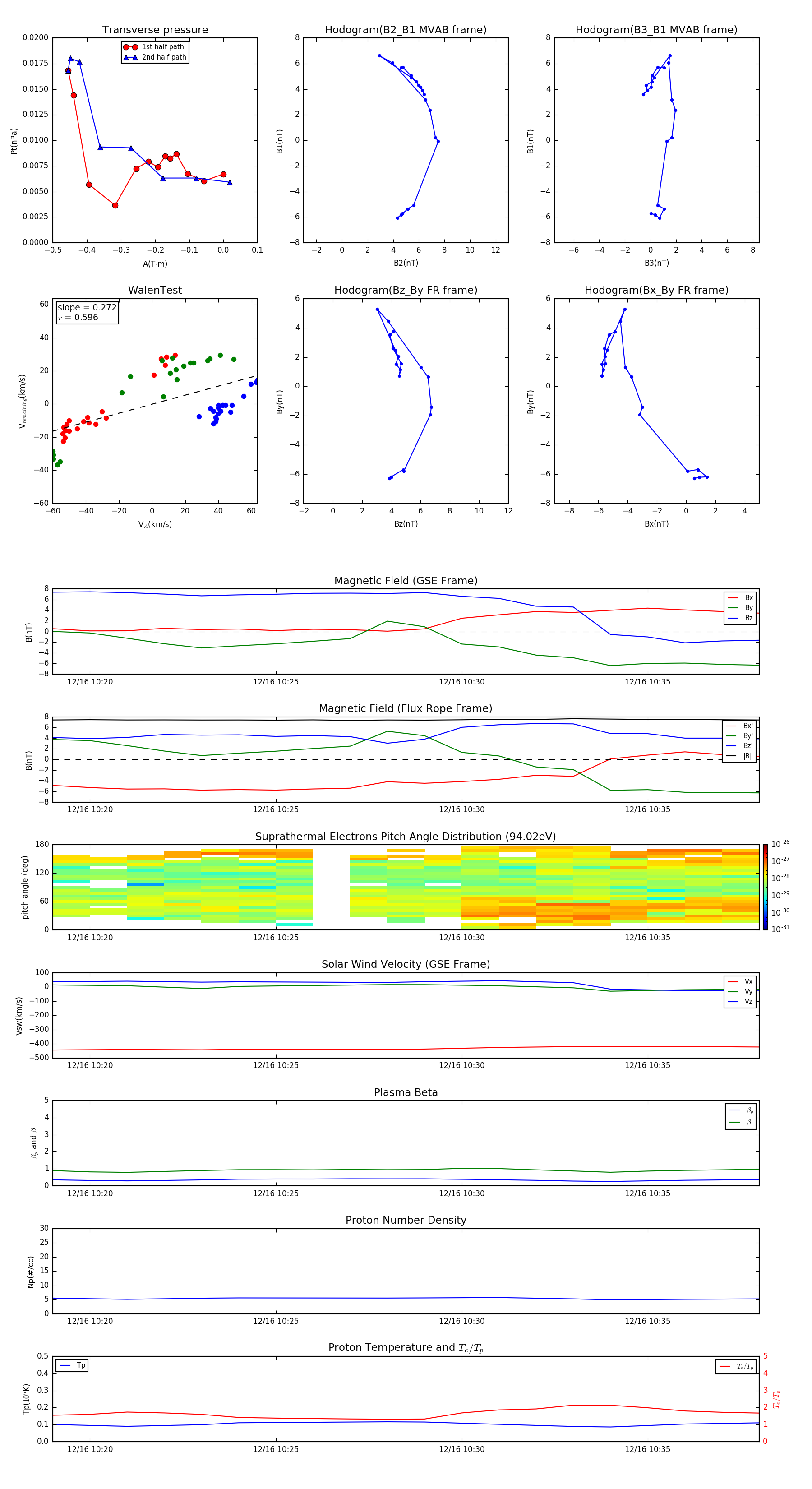
Task: Click the 'Hodogram(Bx_By FR frame)' title
Action: pyautogui.click(x=656, y=290)
